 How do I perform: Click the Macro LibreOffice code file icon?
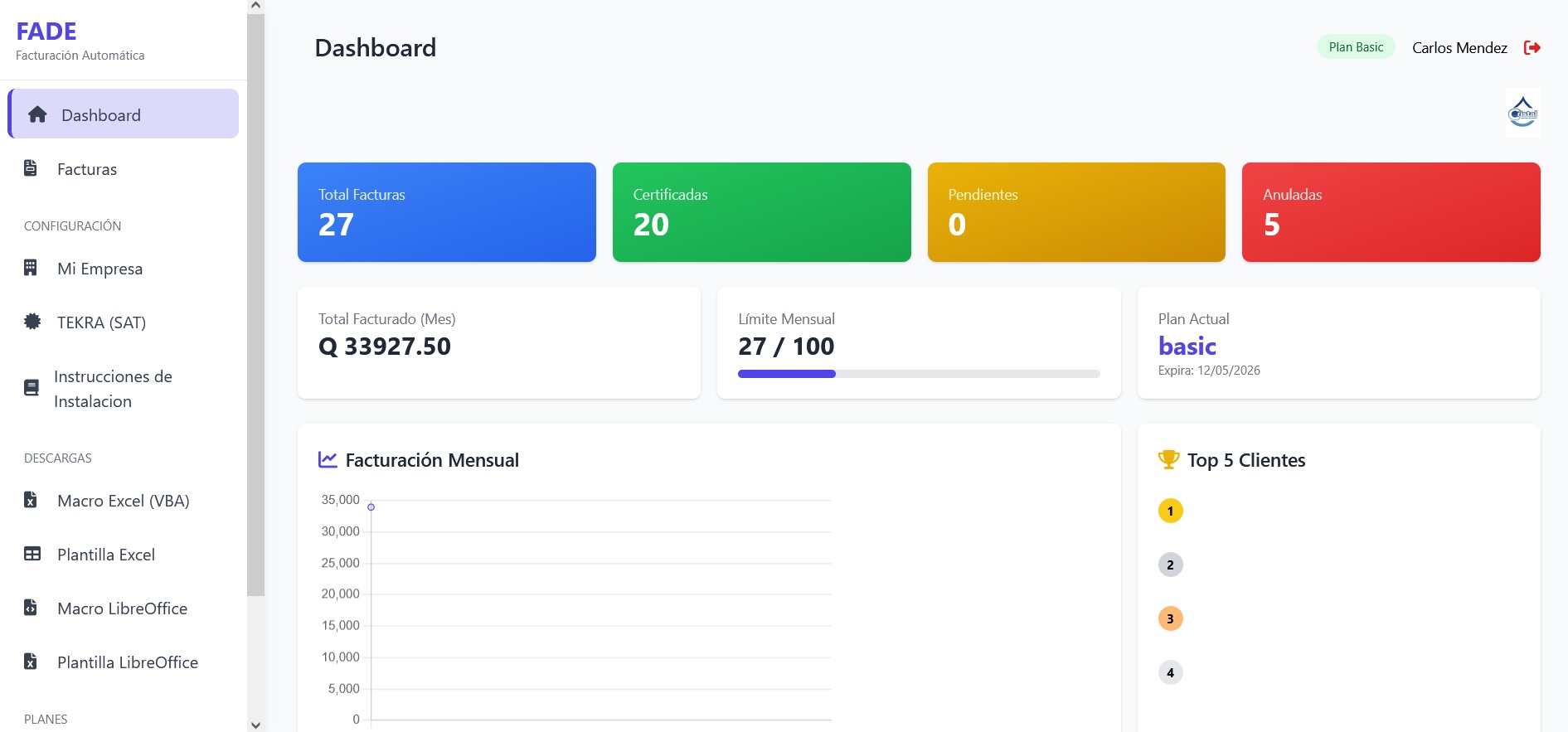pyautogui.click(x=31, y=608)
